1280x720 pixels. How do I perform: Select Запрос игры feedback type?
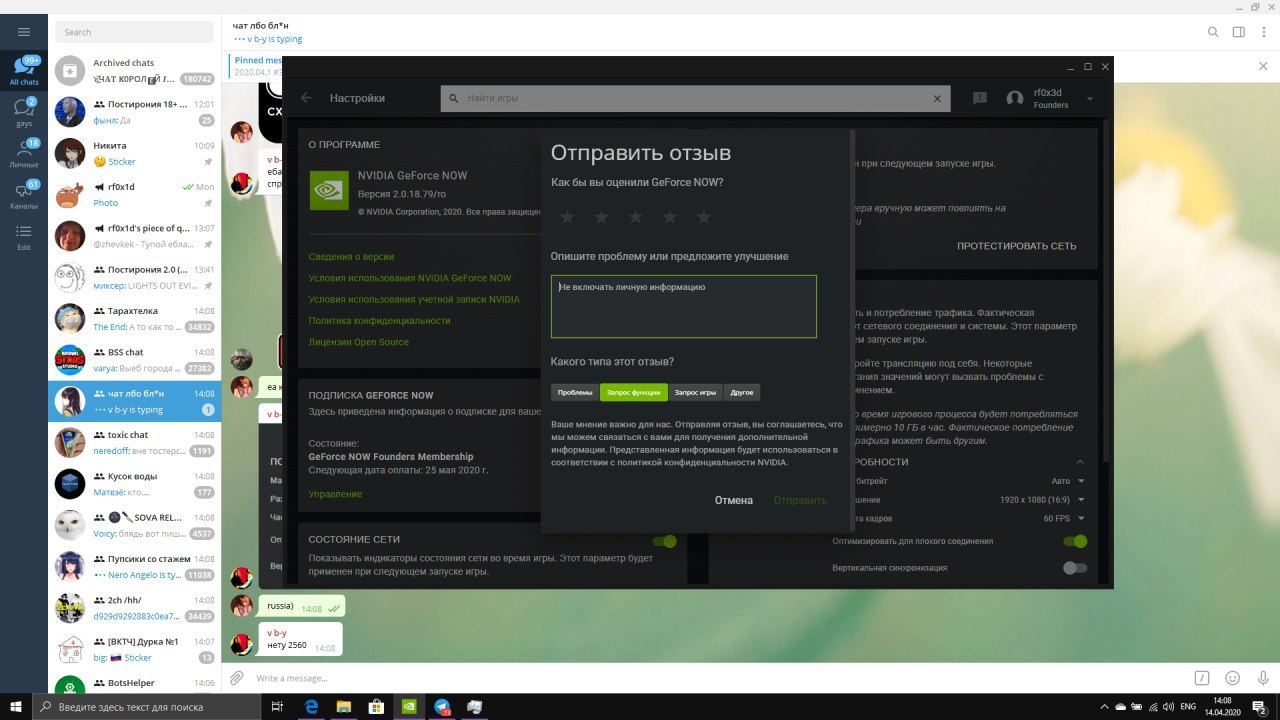tap(695, 392)
